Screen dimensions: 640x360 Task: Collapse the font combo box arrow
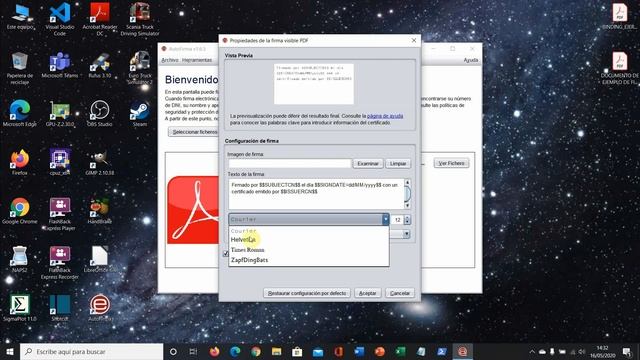(x=385, y=220)
